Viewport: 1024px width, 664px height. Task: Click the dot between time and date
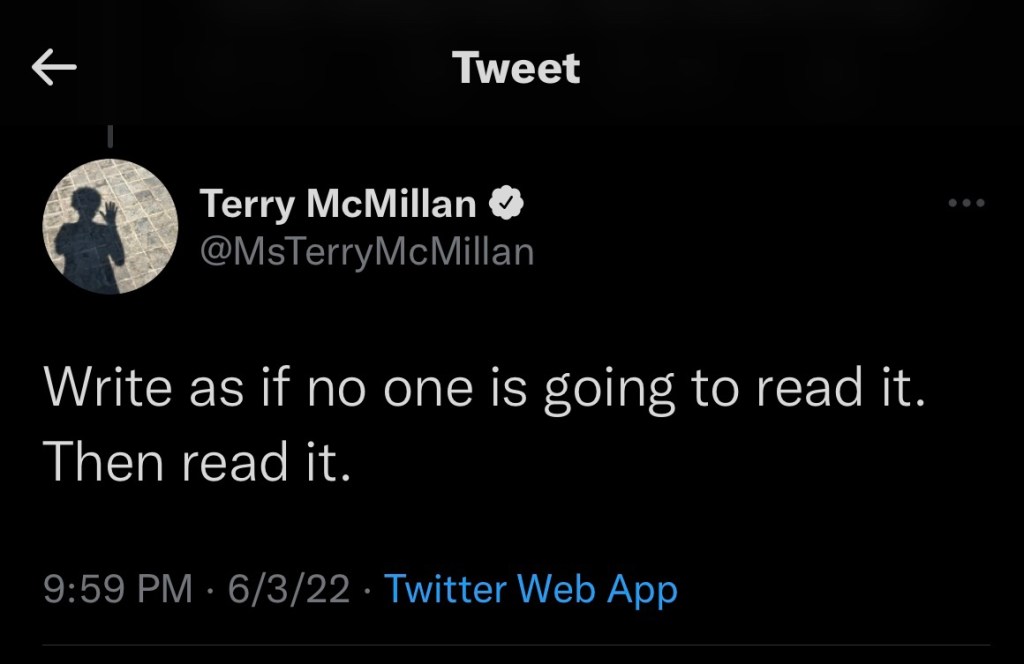tap(211, 589)
